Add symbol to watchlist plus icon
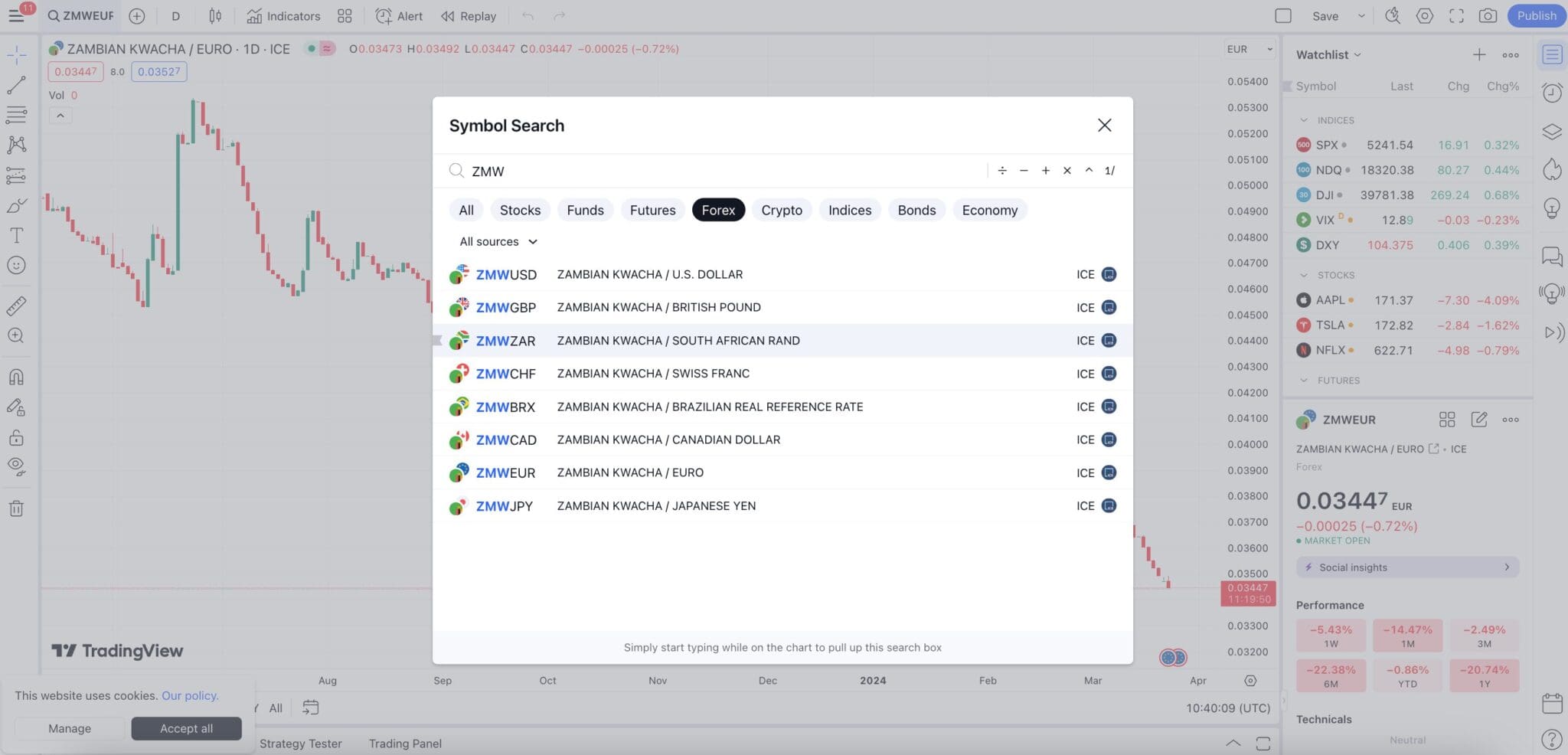This screenshot has height=755, width=1568. point(1478,54)
